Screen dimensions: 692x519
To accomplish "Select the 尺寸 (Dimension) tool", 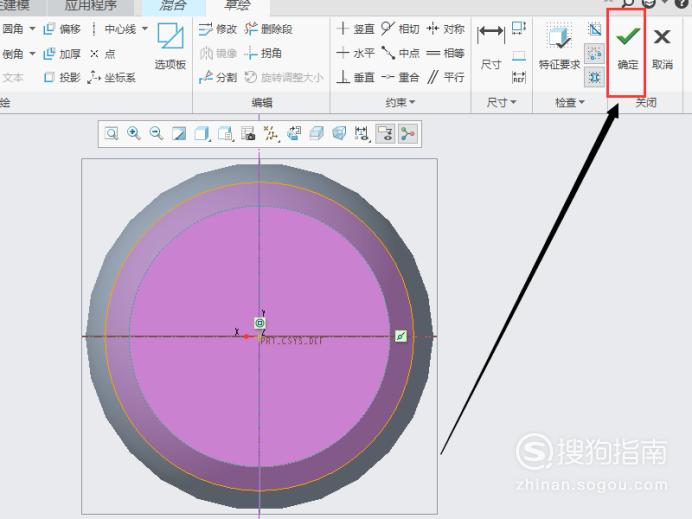I will coord(491,47).
